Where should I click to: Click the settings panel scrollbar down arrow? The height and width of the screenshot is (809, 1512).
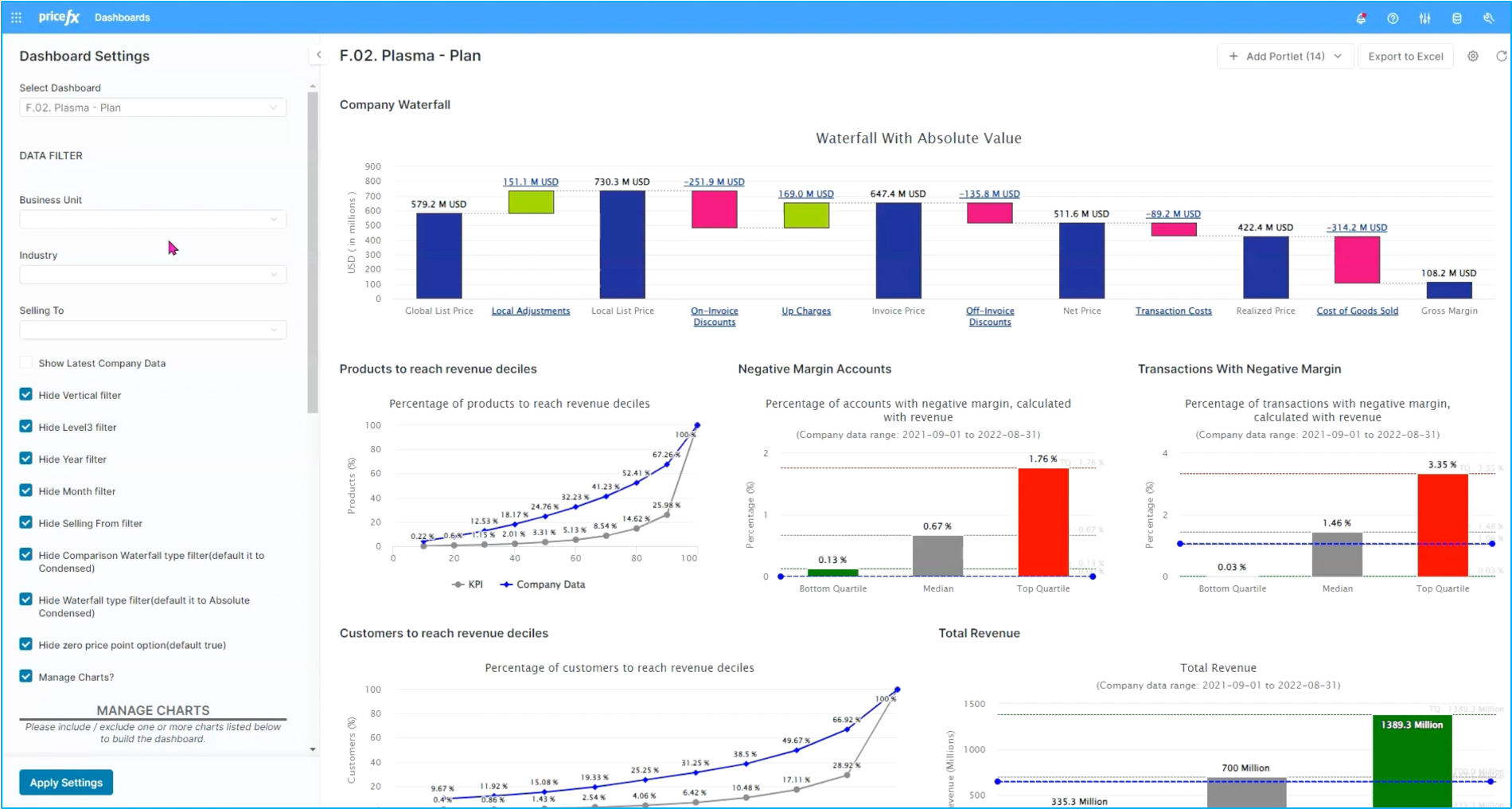313,749
